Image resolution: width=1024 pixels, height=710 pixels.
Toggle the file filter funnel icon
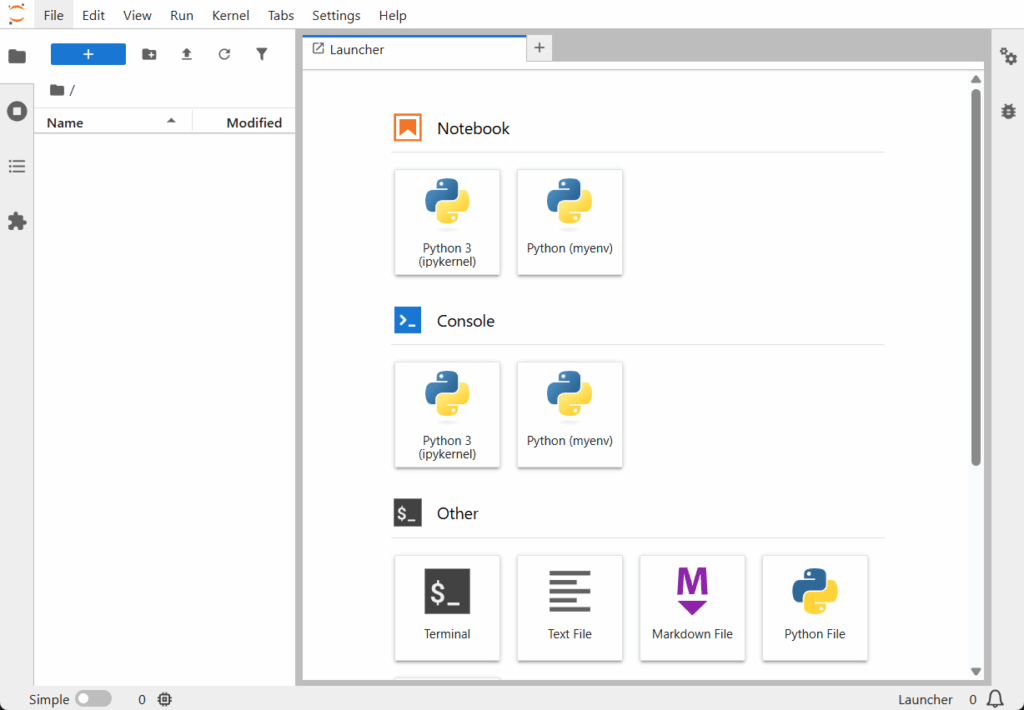point(262,54)
